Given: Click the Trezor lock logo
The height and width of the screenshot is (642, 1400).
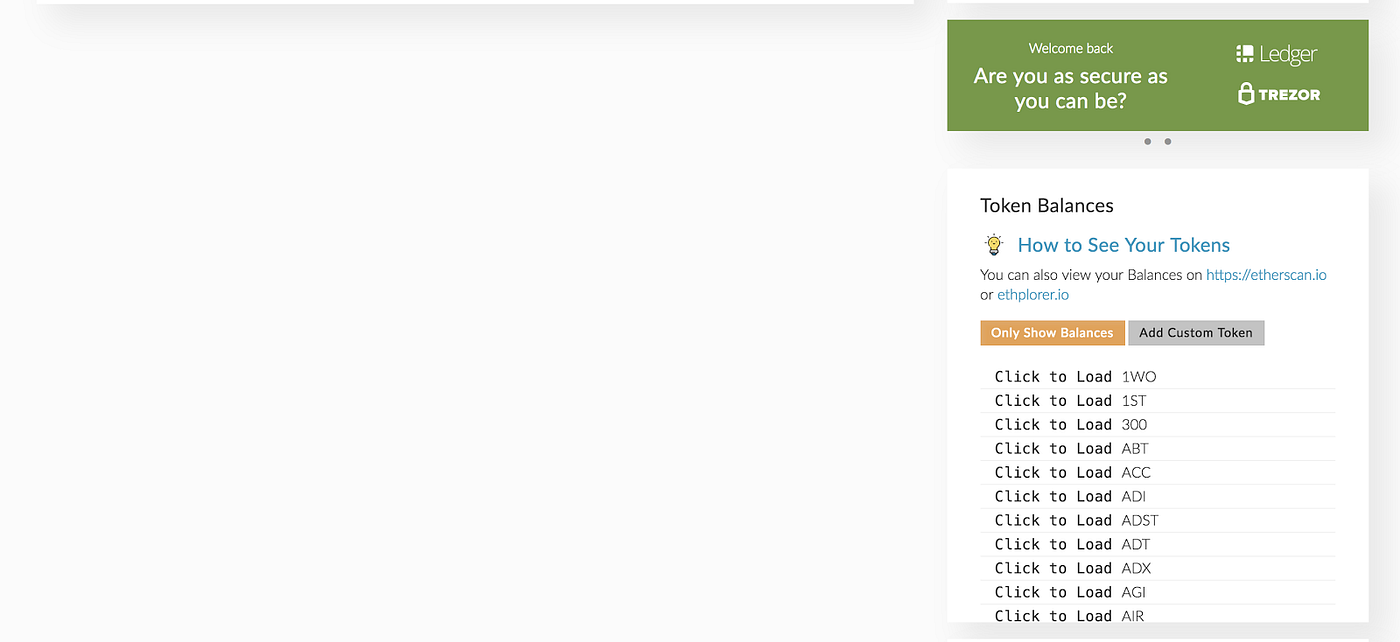Looking at the screenshot, I should (1246, 94).
